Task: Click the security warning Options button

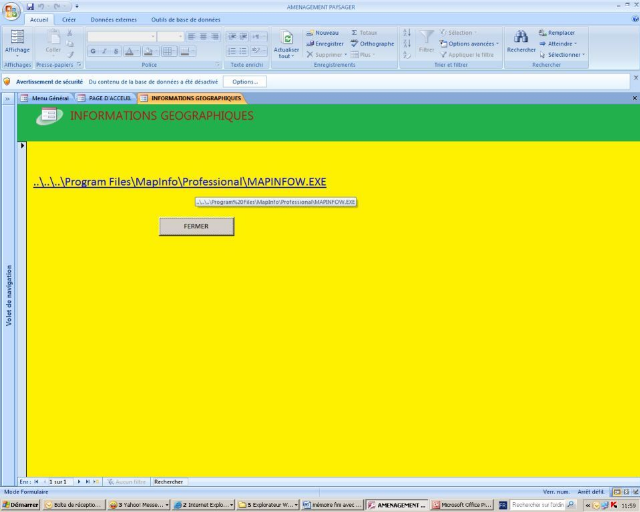Action: pyautogui.click(x=245, y=82)
